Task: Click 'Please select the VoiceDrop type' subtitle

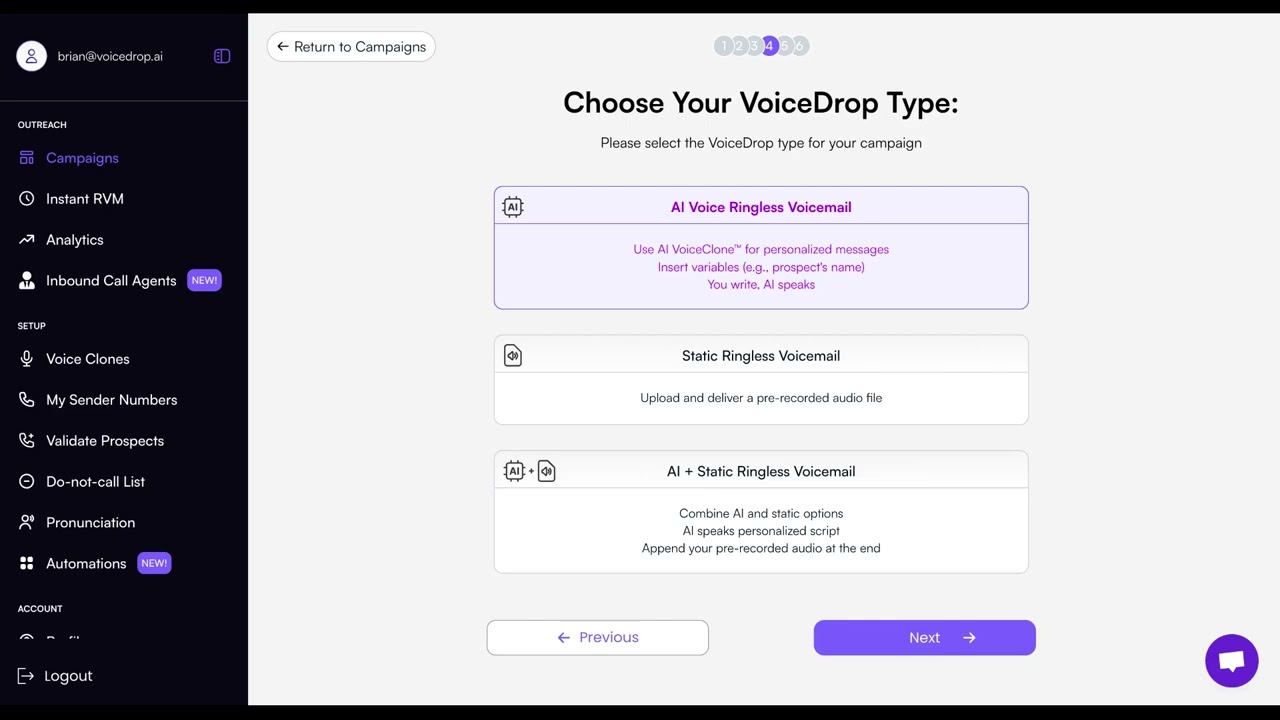Action: [761, 143]
